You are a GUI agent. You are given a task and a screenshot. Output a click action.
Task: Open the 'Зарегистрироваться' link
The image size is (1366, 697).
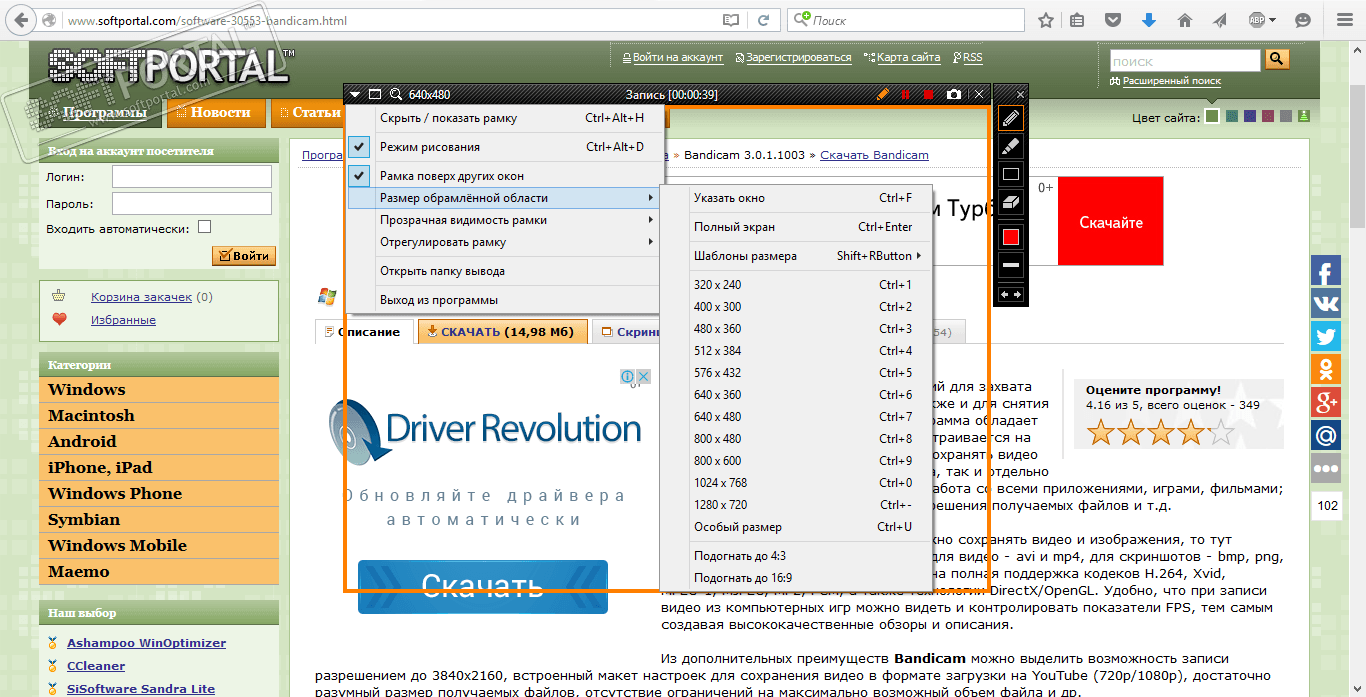pyautogui.click(x=798, y=58)
